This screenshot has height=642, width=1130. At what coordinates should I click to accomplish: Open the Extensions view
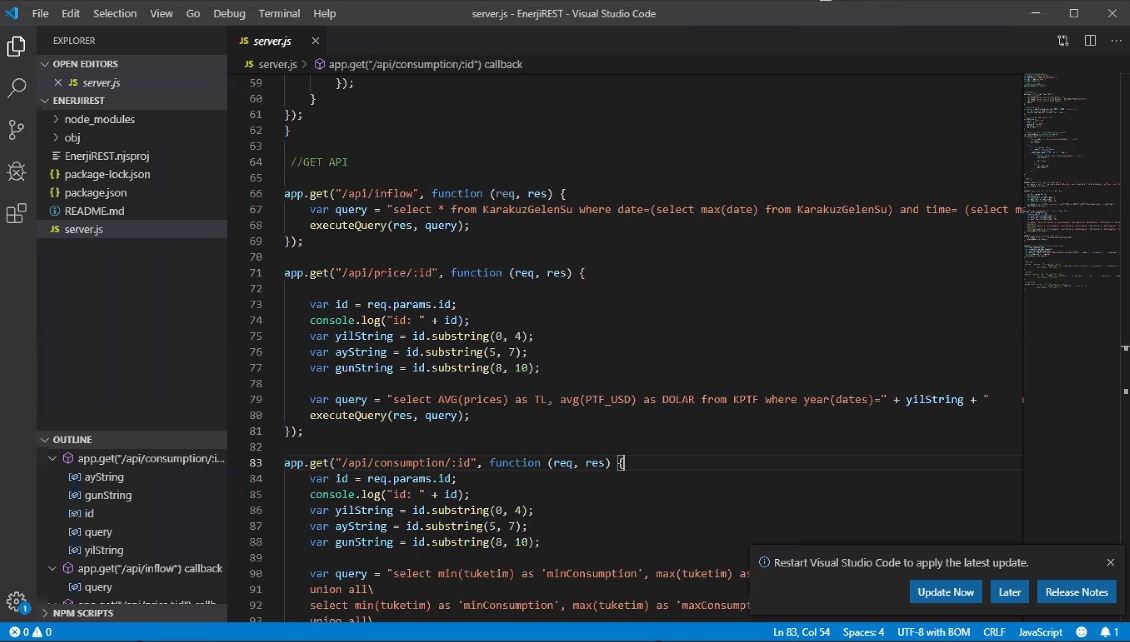click(x=15, y=213)
